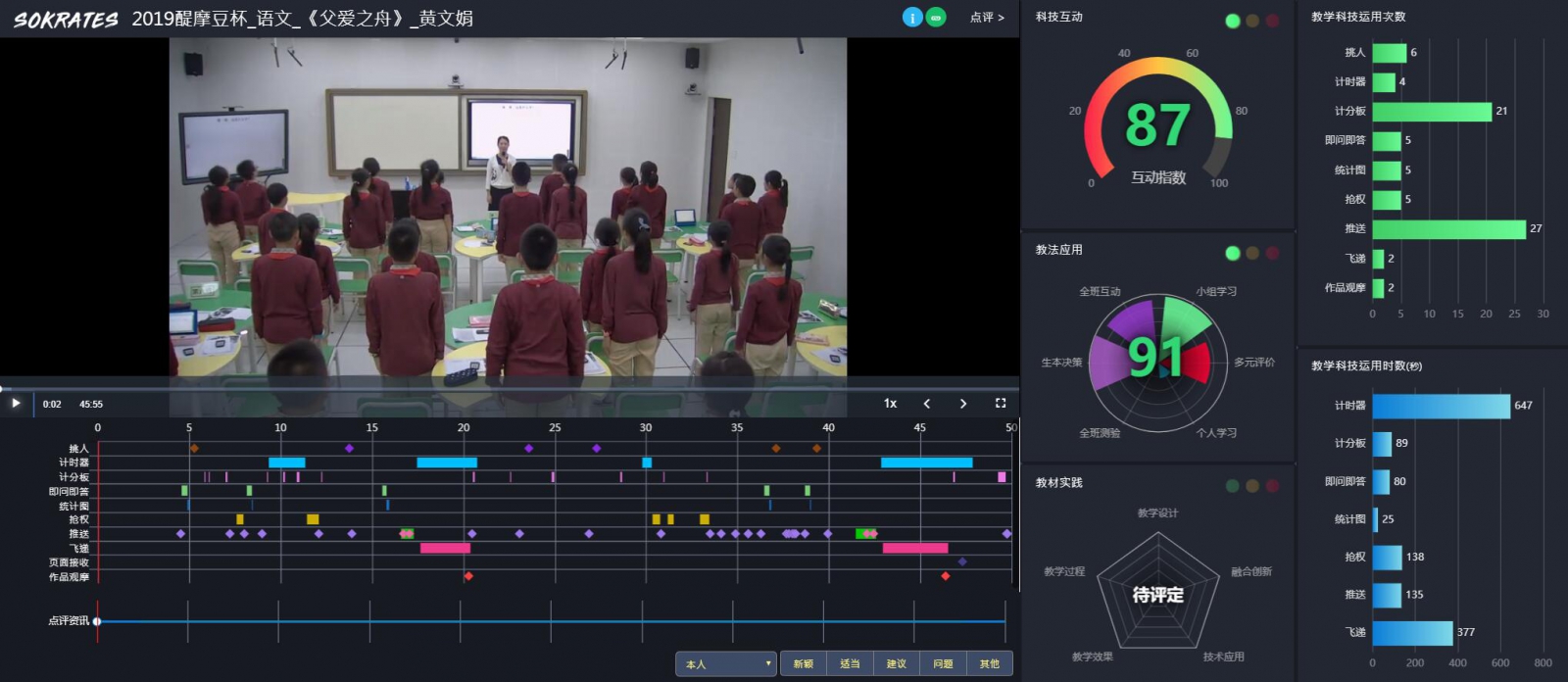
Task: Click the 其他 button
Action: pos(990,663)
